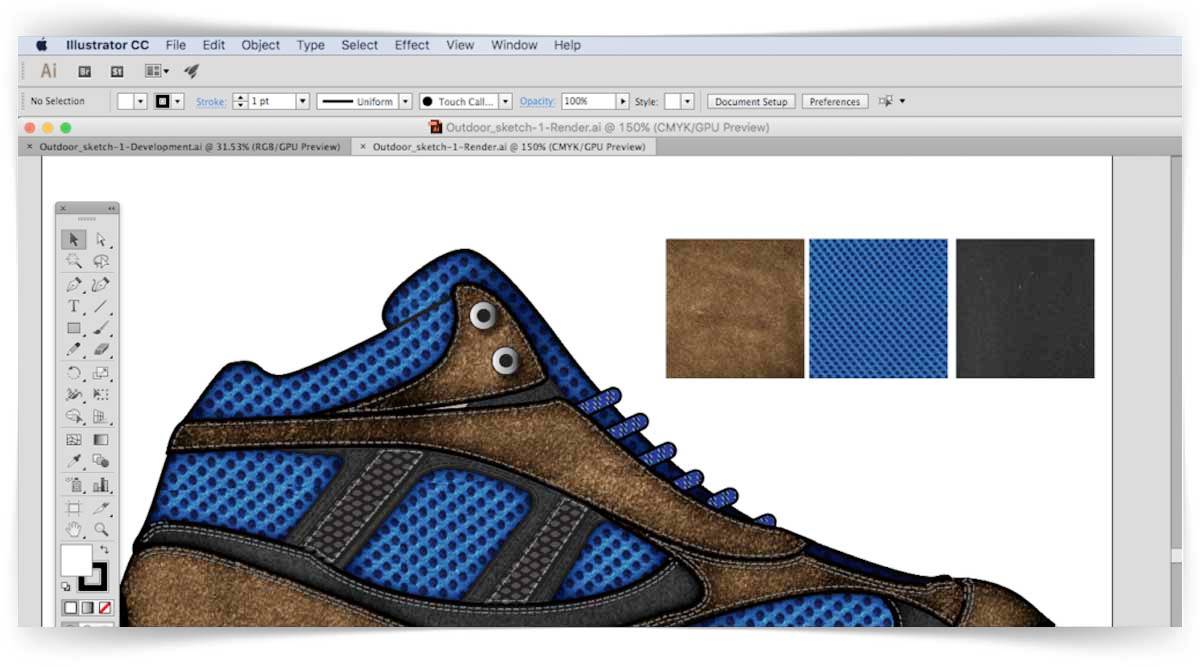Select the Rotate tool

(74, 373)
